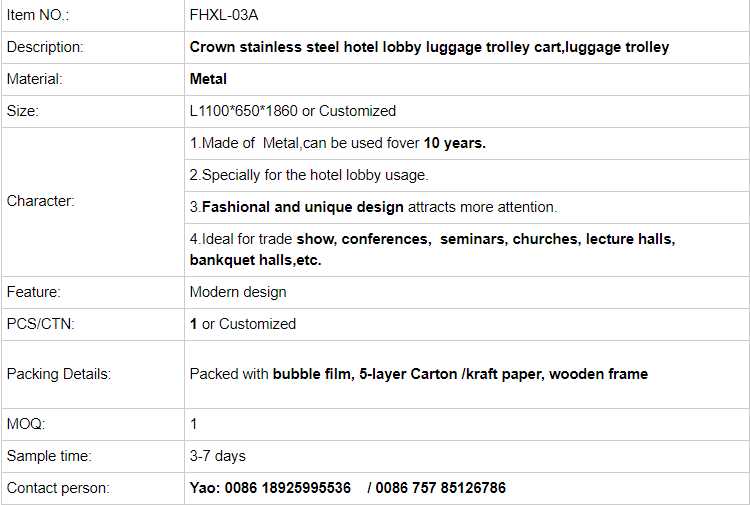Click the "Size:" row label
This screenshot has width=750, height=505.
coord(23,111)
